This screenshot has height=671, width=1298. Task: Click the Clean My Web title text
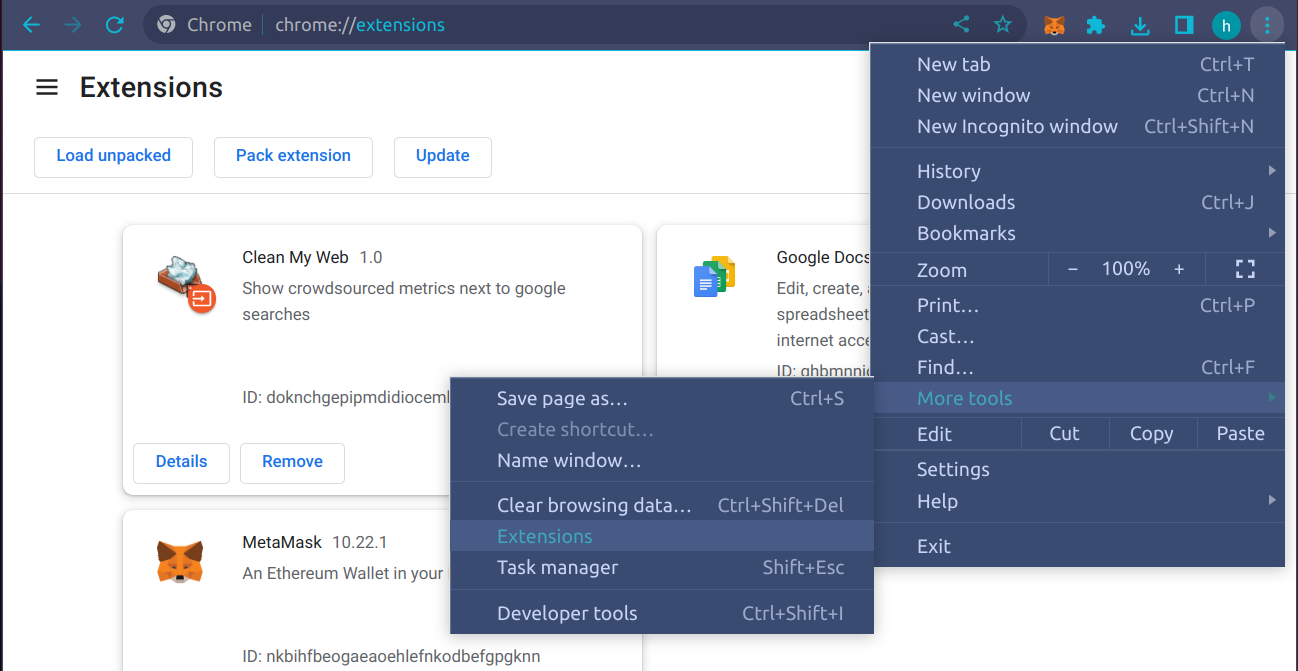[295, 257]
